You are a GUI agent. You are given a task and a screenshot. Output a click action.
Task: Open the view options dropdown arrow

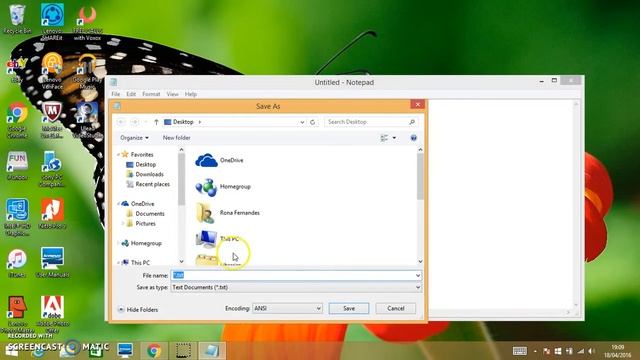394,138
